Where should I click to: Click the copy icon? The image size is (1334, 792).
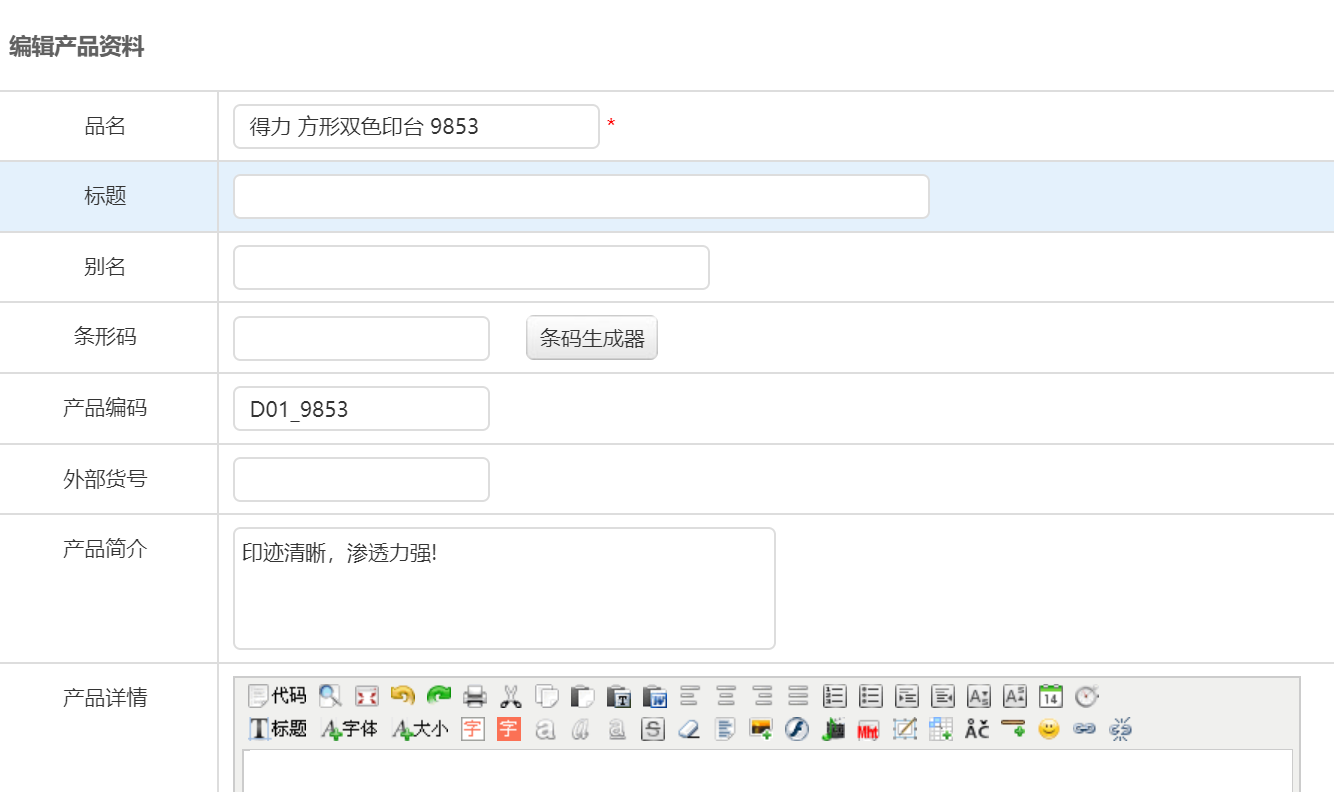546,696
